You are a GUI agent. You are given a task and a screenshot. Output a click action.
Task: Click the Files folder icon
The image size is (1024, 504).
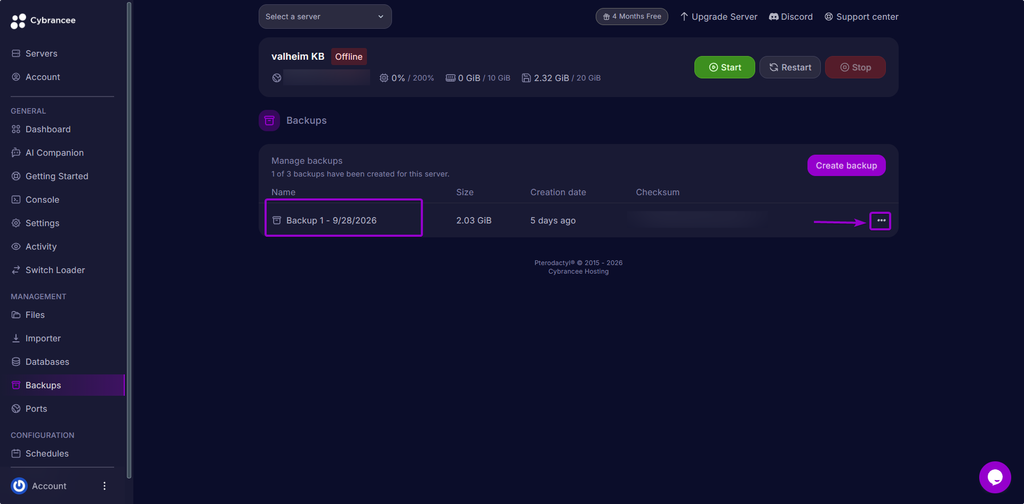(16, 315)
